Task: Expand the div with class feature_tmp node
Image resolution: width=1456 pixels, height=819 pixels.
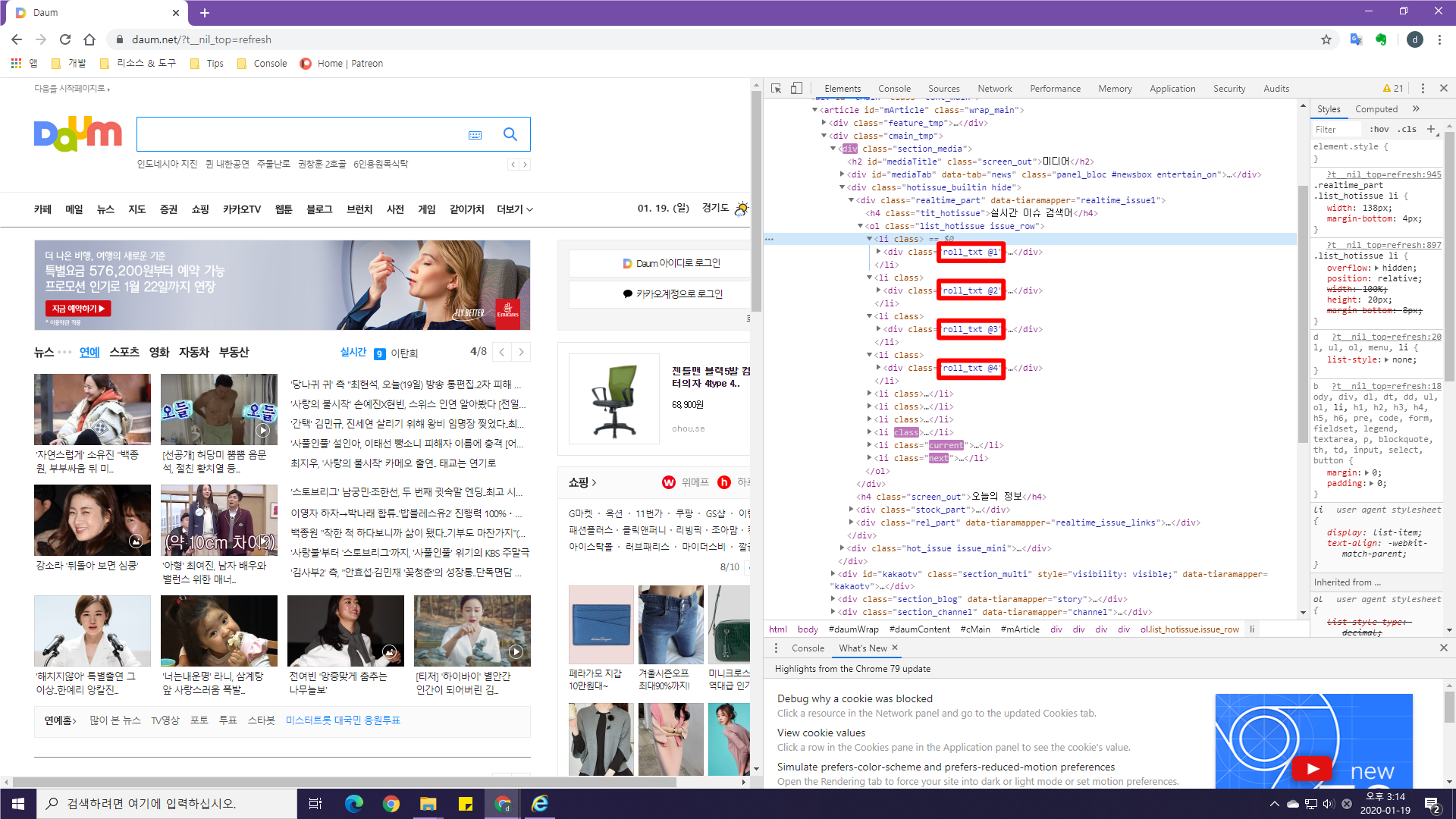Action: pyautogui.click(x=824, y=123)
